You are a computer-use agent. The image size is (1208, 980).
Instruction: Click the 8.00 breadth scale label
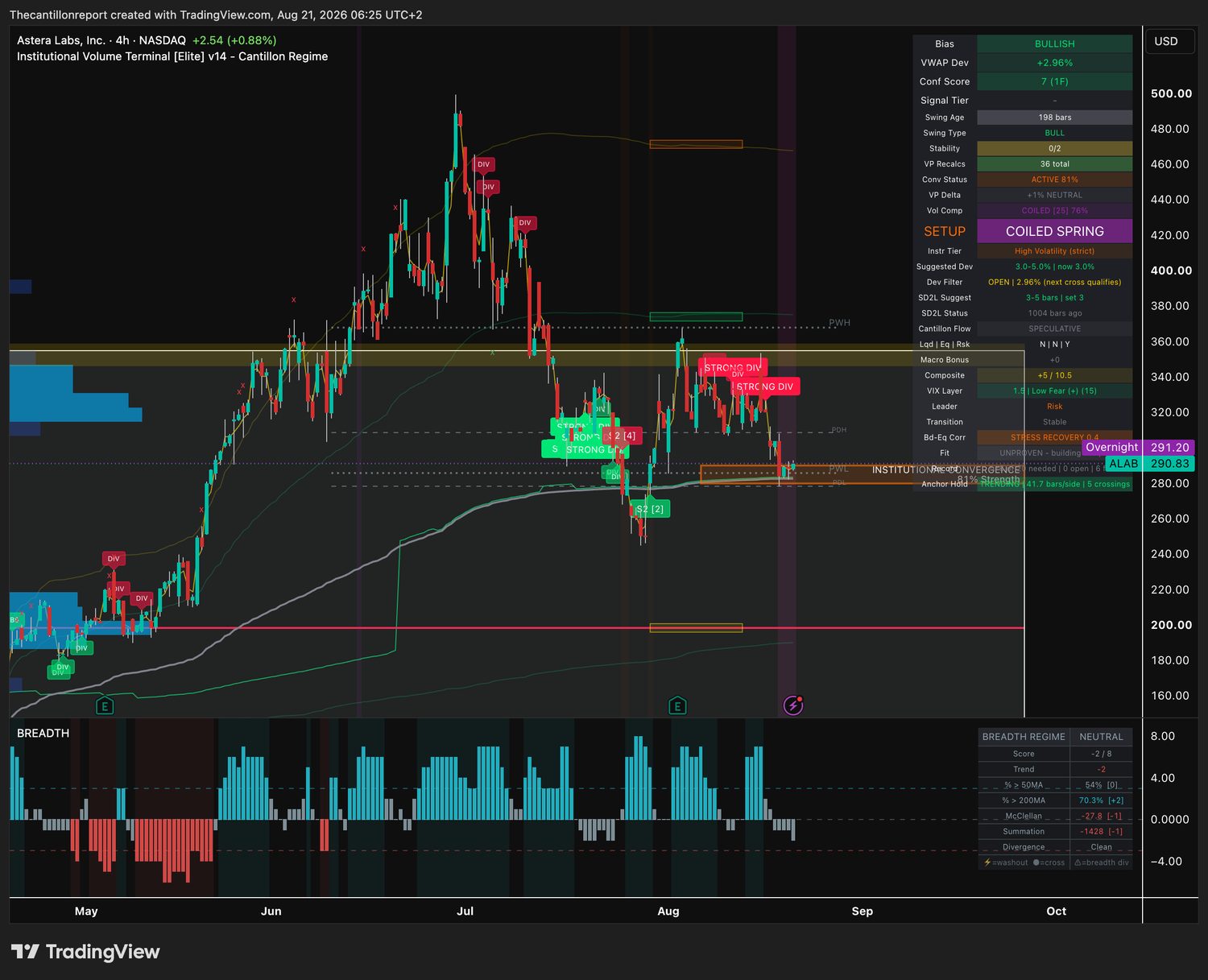(x=1163, y=736)
